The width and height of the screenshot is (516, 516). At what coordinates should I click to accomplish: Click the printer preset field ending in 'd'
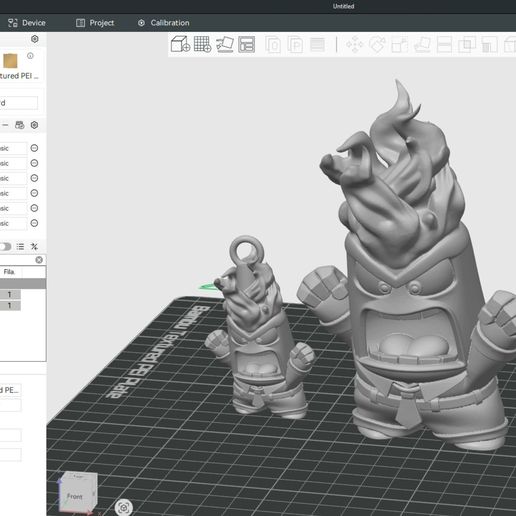tap(18, 103)
